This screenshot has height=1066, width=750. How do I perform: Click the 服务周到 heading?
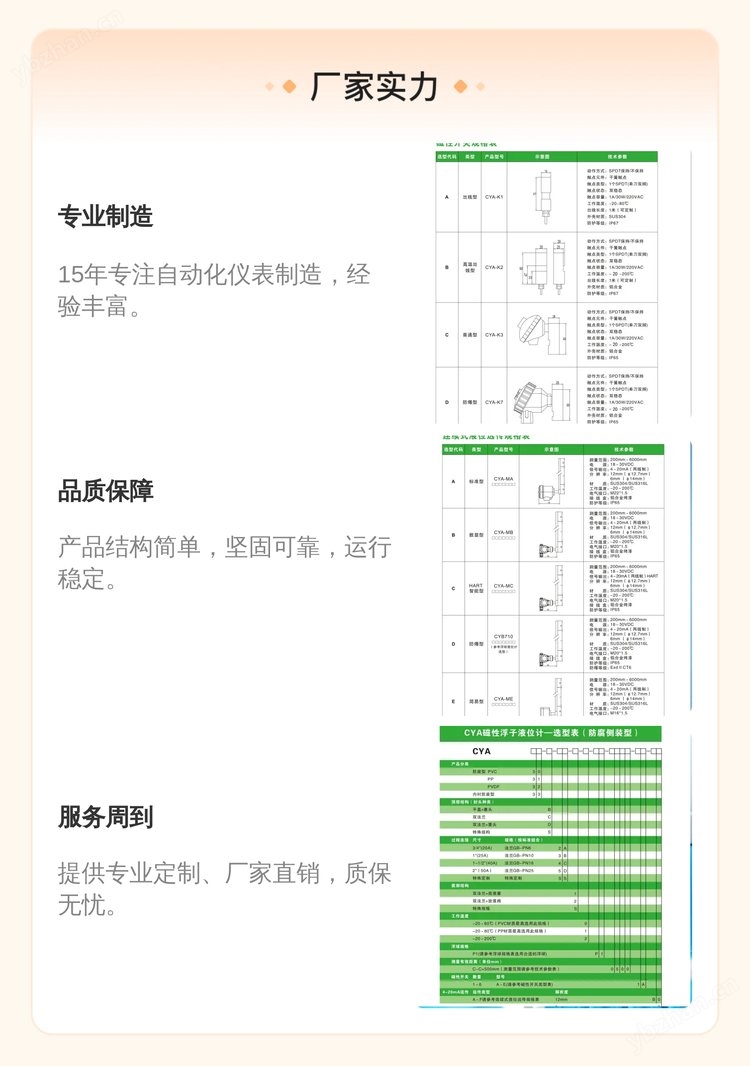(x=105, y=816)
